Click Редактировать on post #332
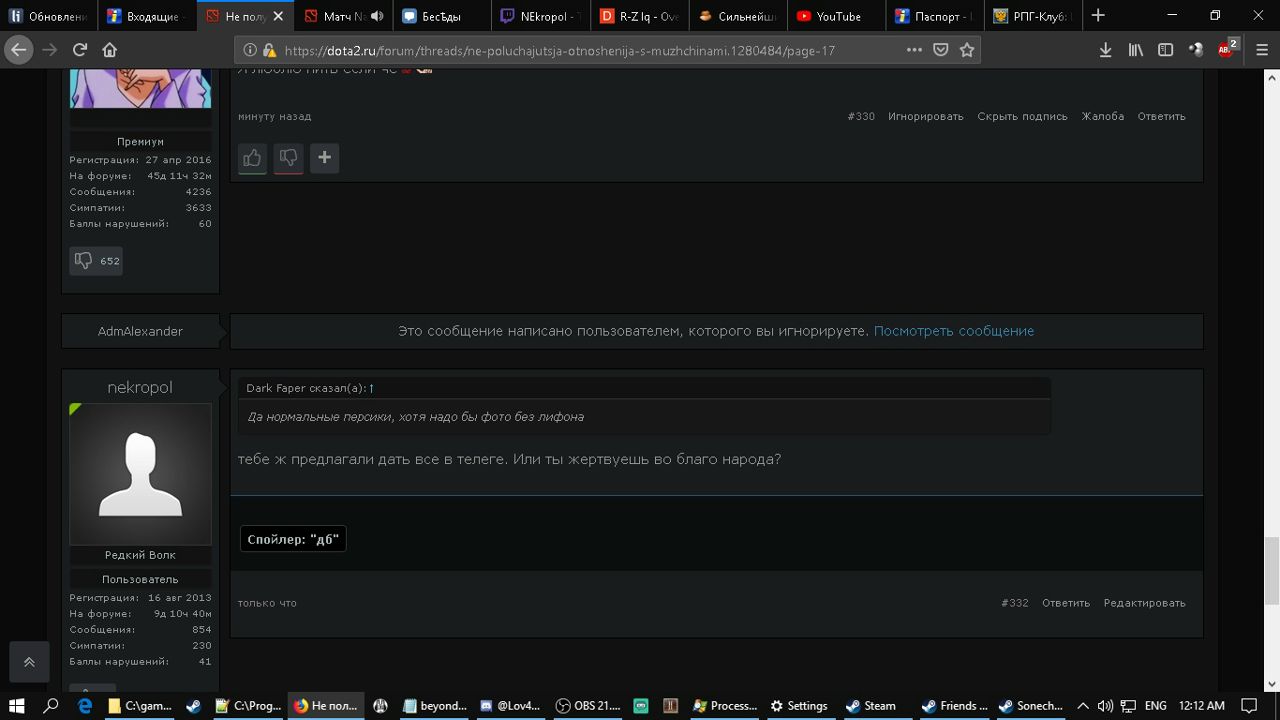Viewport: 1280px width, 720px height. click(1144, 603)
